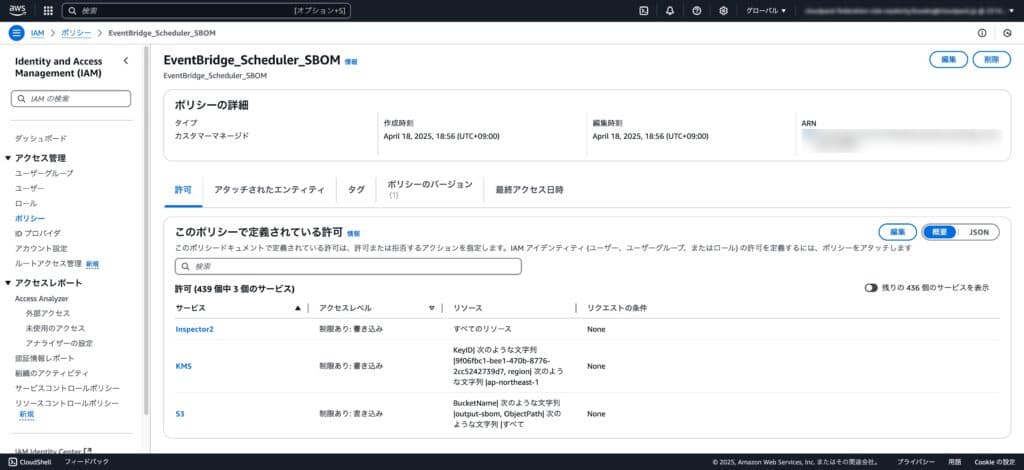Click the 削除 button
This screenshot has width=1024, height=470.
point(991,59)
